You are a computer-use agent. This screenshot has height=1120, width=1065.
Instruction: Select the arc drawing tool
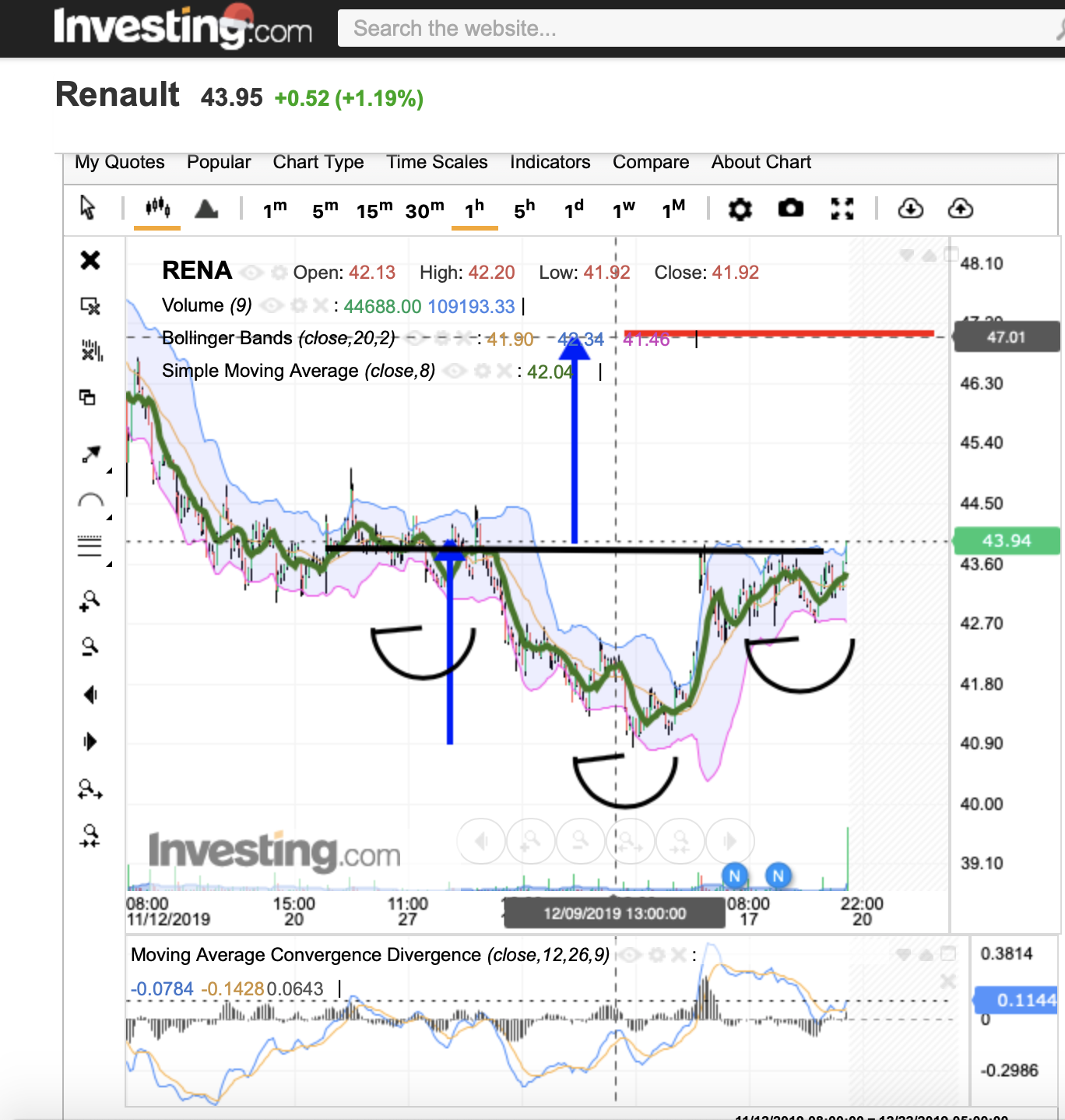point(91,500)
